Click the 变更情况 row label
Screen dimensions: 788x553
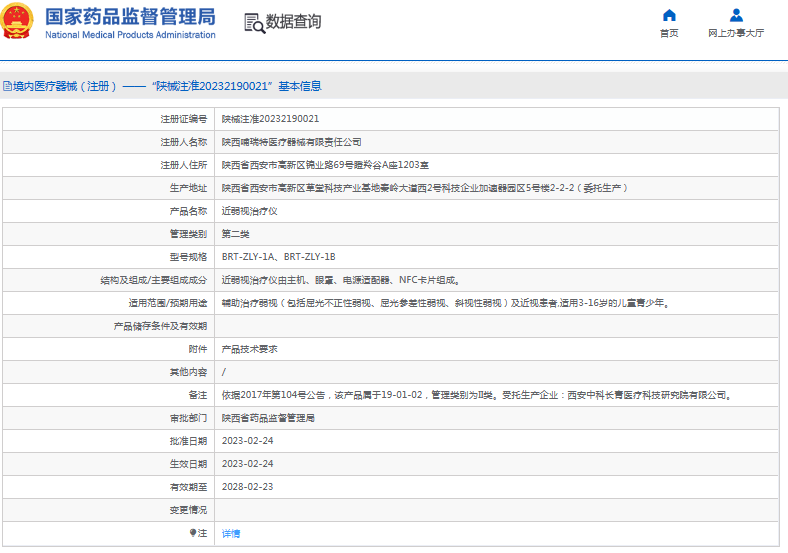coord(188,510)
